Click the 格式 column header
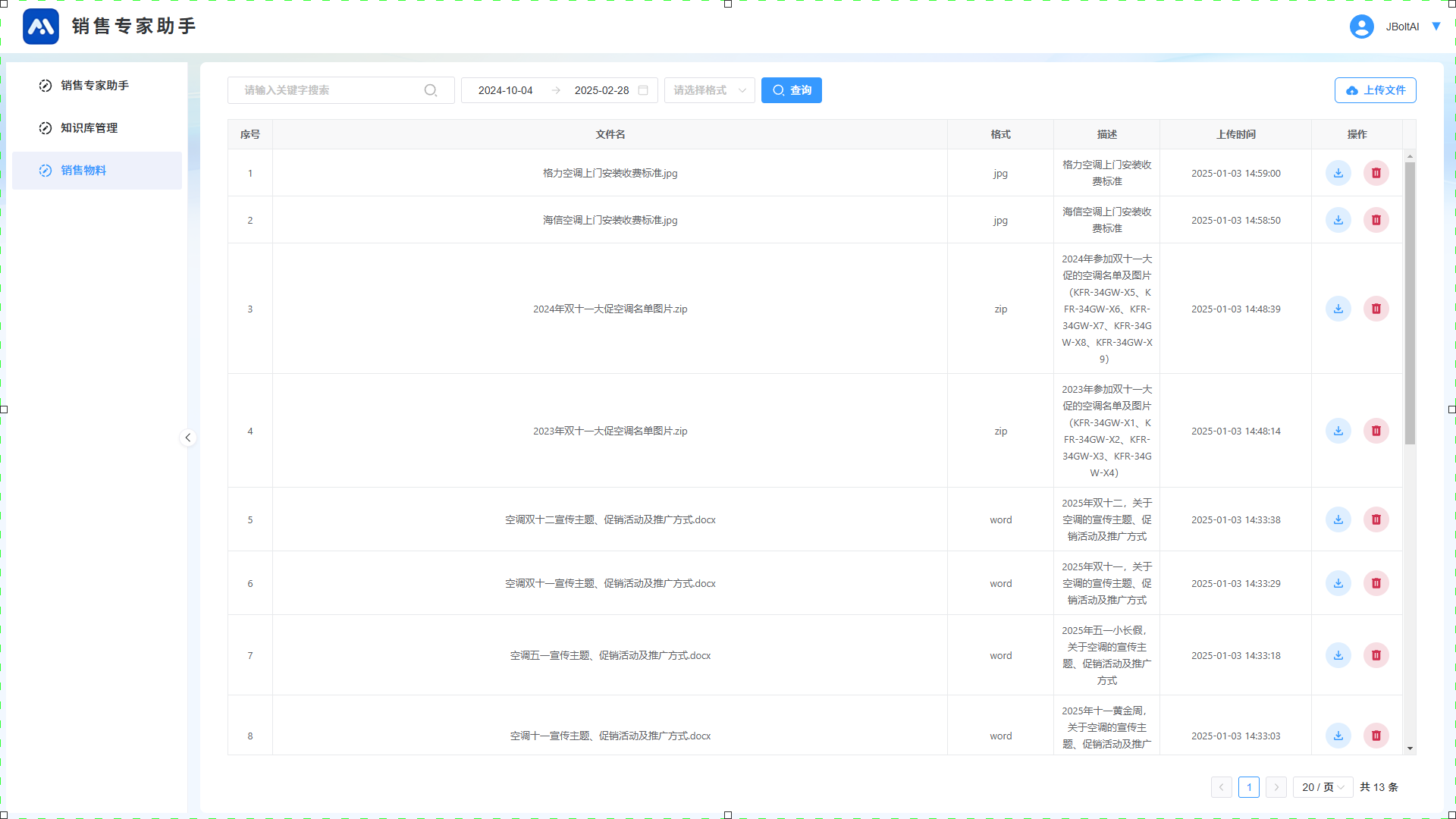Screen dimensions: 1456x819 click(x=1001, y=134)
